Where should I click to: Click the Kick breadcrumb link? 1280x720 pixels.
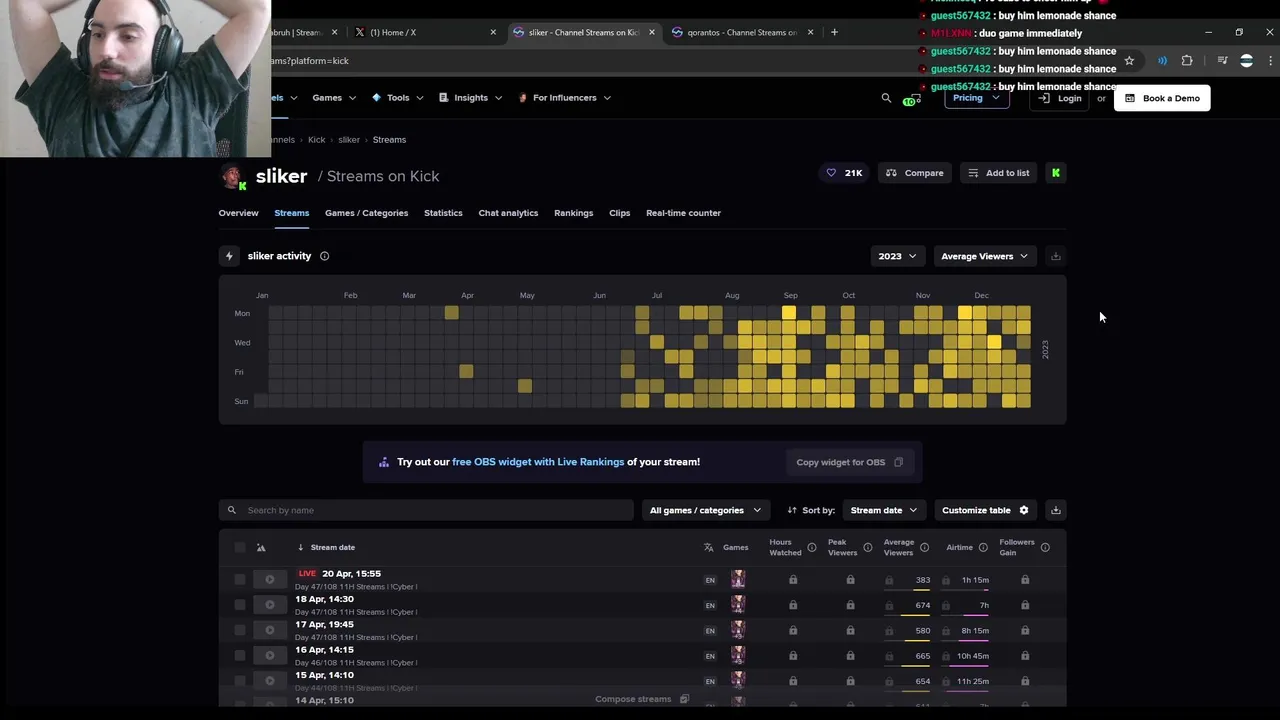[x=316, y=140]
